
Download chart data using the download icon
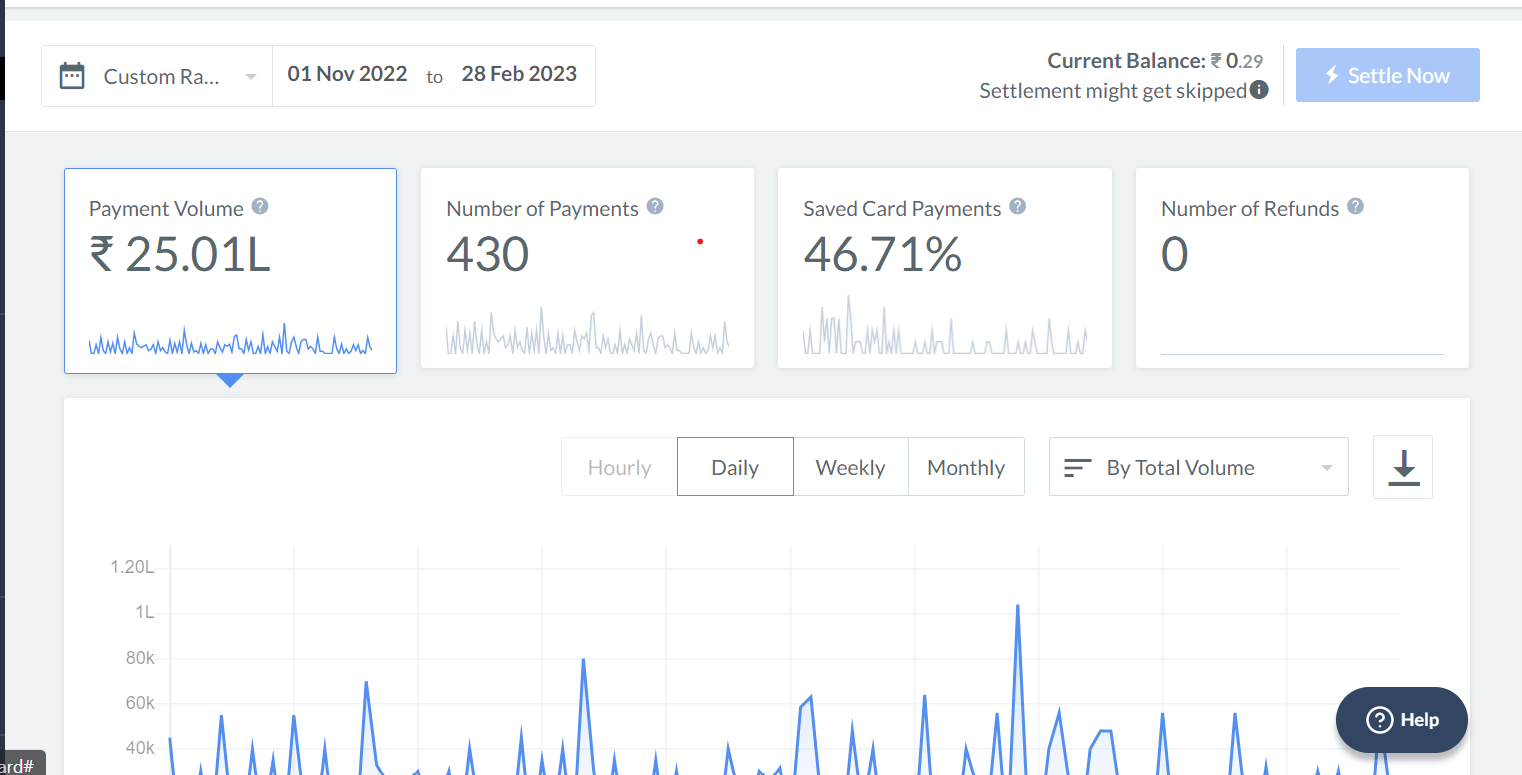pos(1403,467)
